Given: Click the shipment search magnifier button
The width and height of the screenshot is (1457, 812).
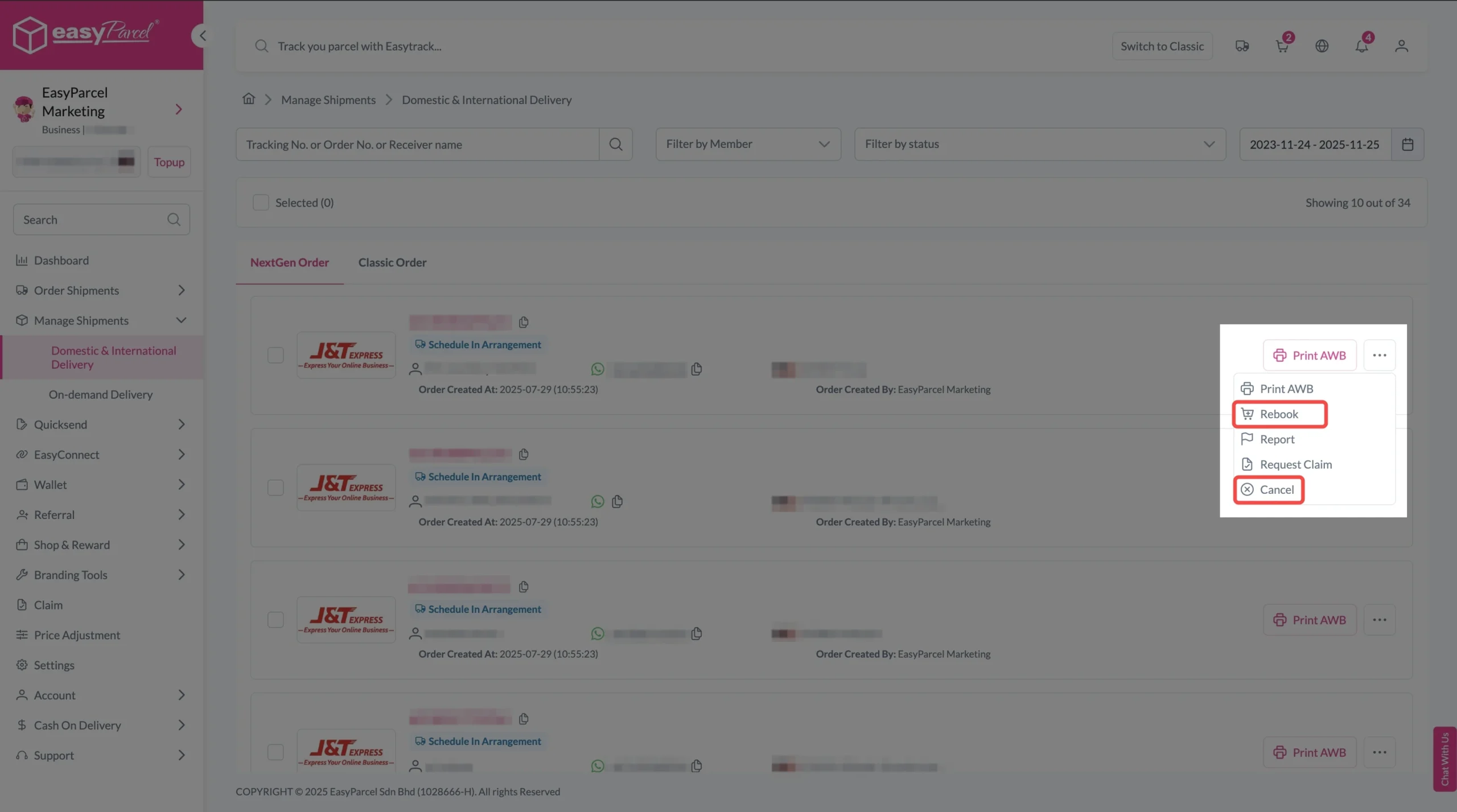Looking at the screenshot, I should pyautogui.click(x=616, y=145).
